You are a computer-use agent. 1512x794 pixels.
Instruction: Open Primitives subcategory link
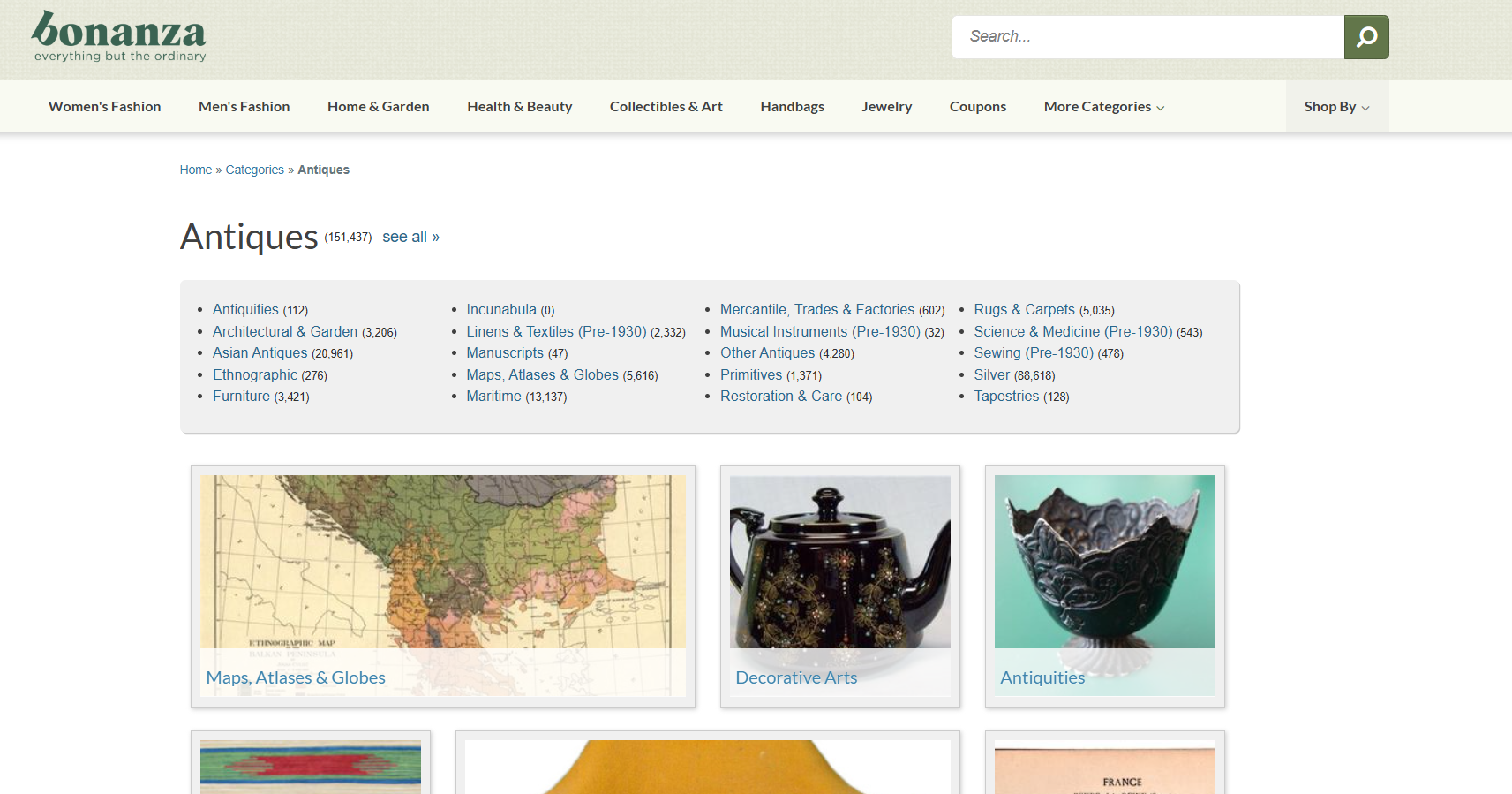pos(751,375)
